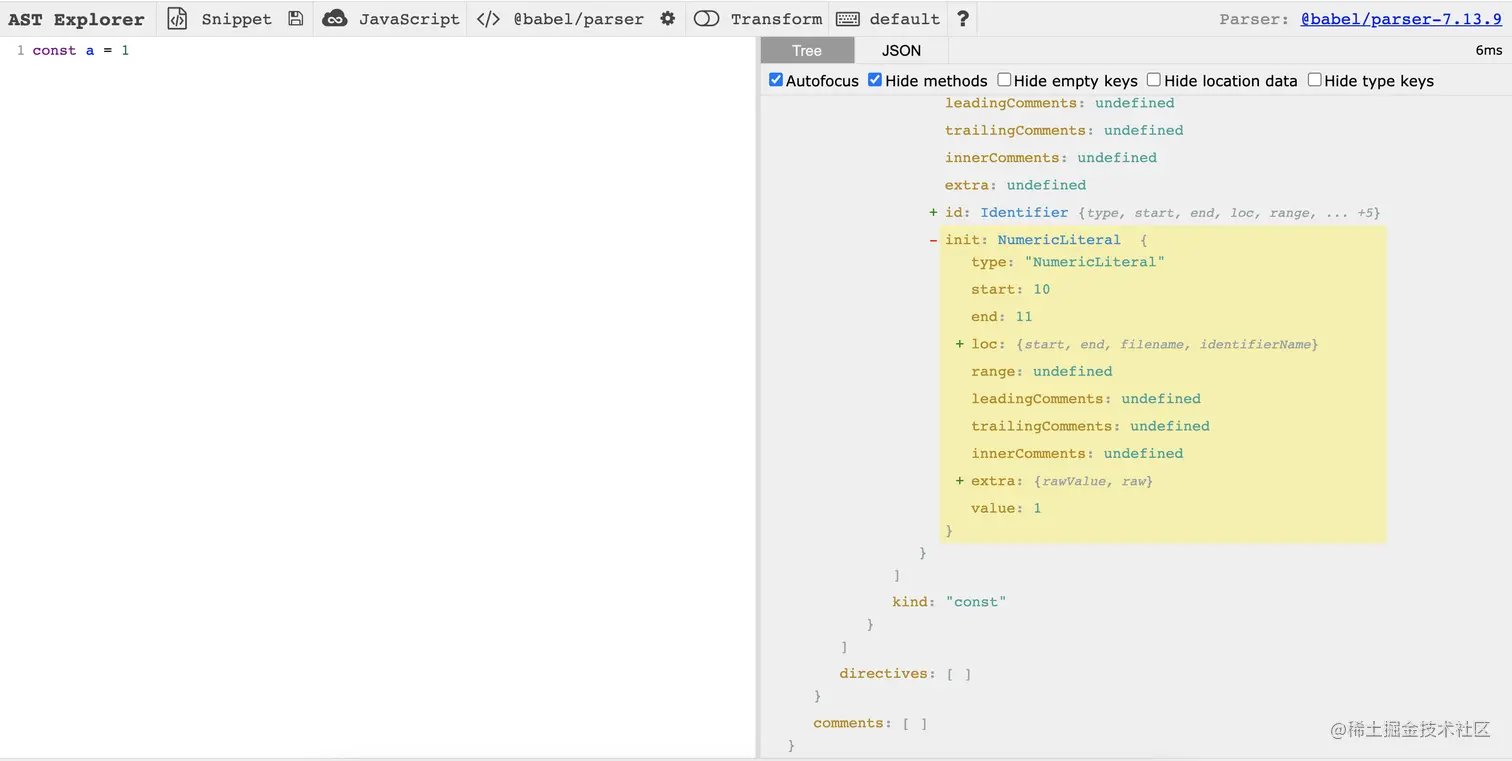Image resolution: width=1512 pixels, height=761 pixels.
Task: Click the Identifier type name
Action: 1024,212
